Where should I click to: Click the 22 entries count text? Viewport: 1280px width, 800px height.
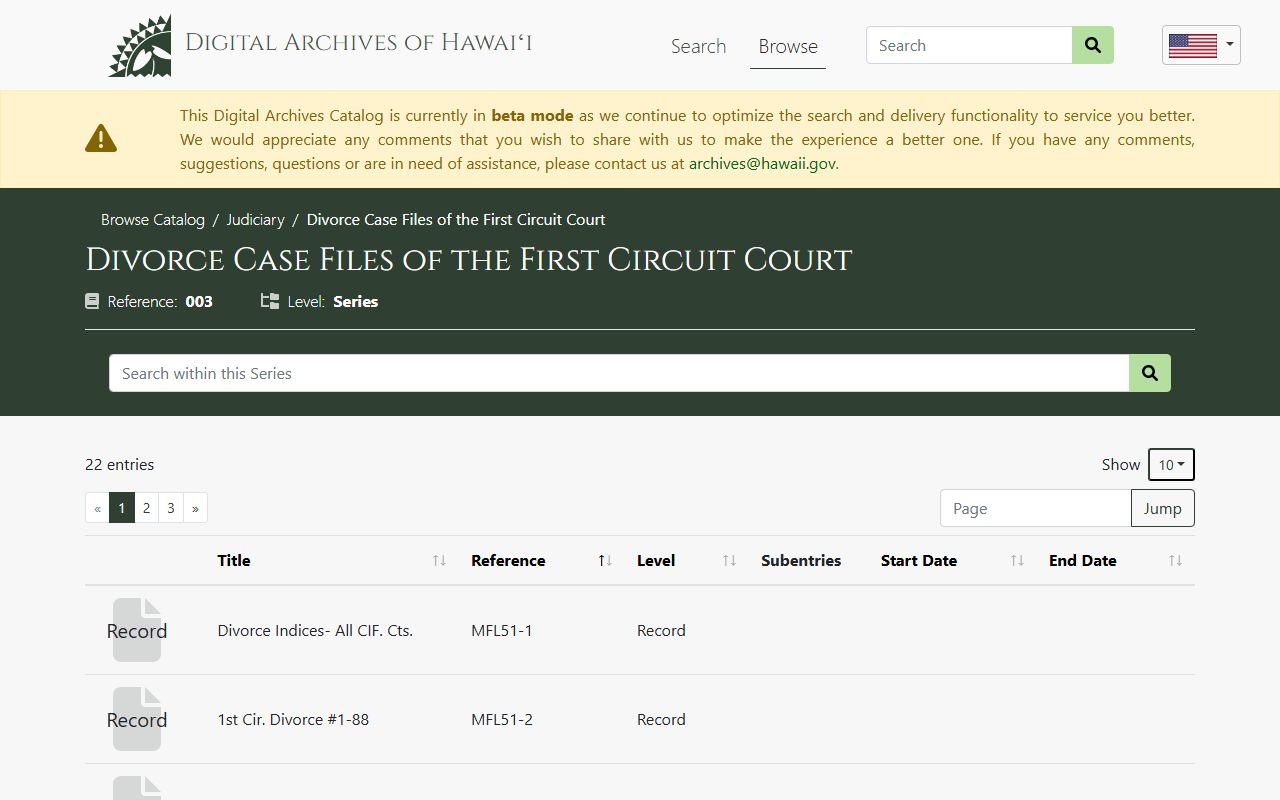(120, 464)
